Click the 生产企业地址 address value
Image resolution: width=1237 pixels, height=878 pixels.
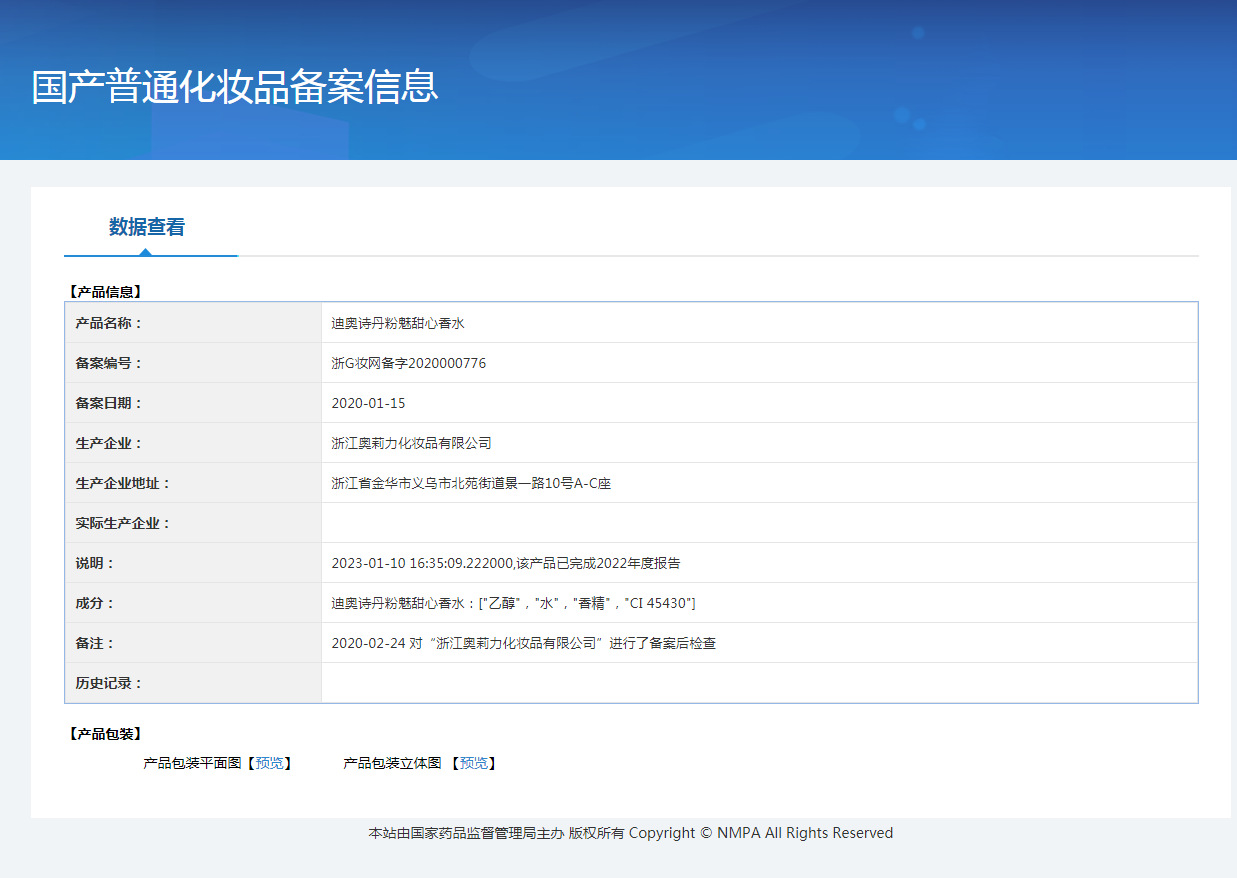tap(471, 483)
